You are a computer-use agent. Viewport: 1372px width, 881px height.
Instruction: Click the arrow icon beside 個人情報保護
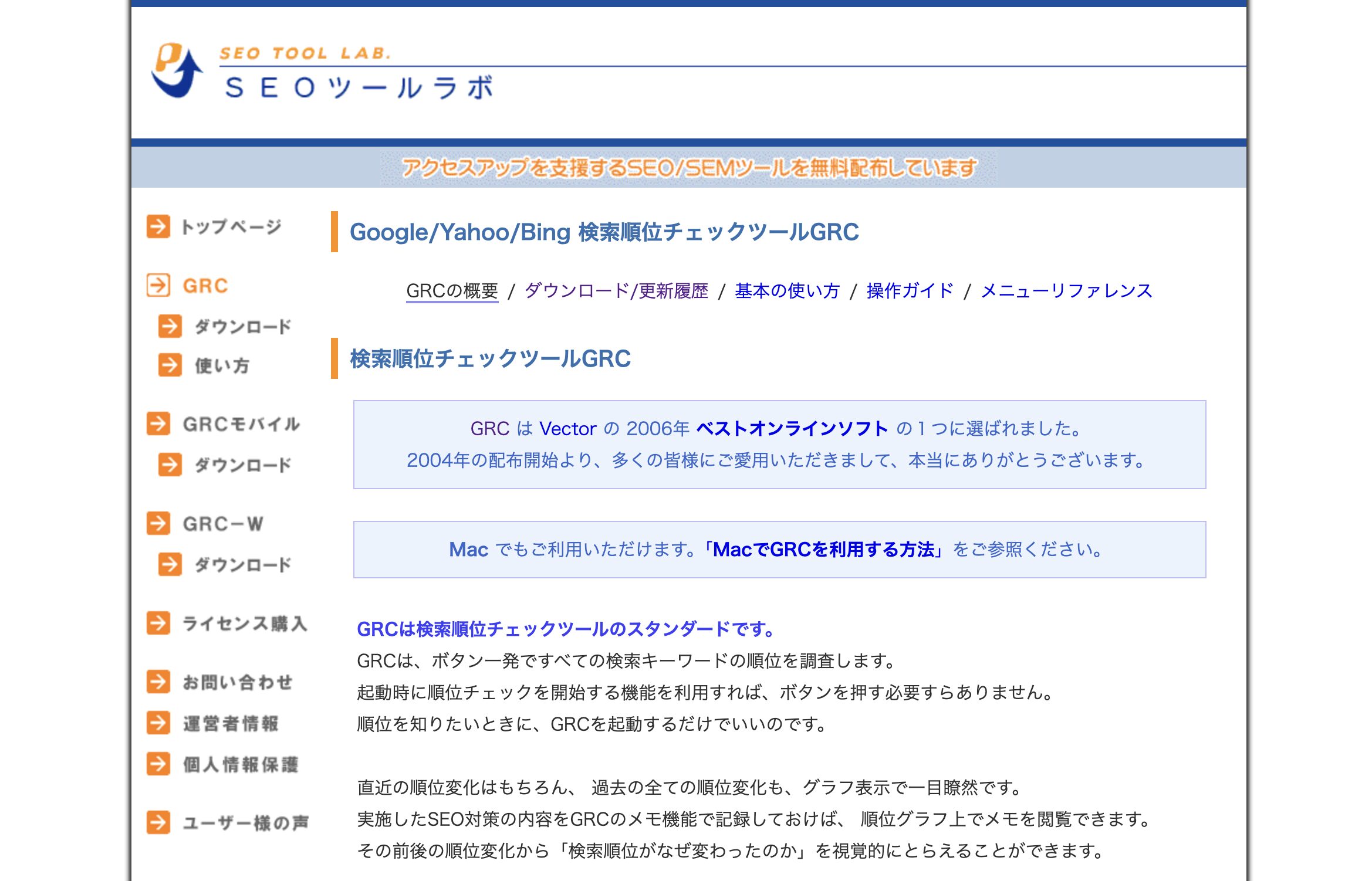click(158, 764)
